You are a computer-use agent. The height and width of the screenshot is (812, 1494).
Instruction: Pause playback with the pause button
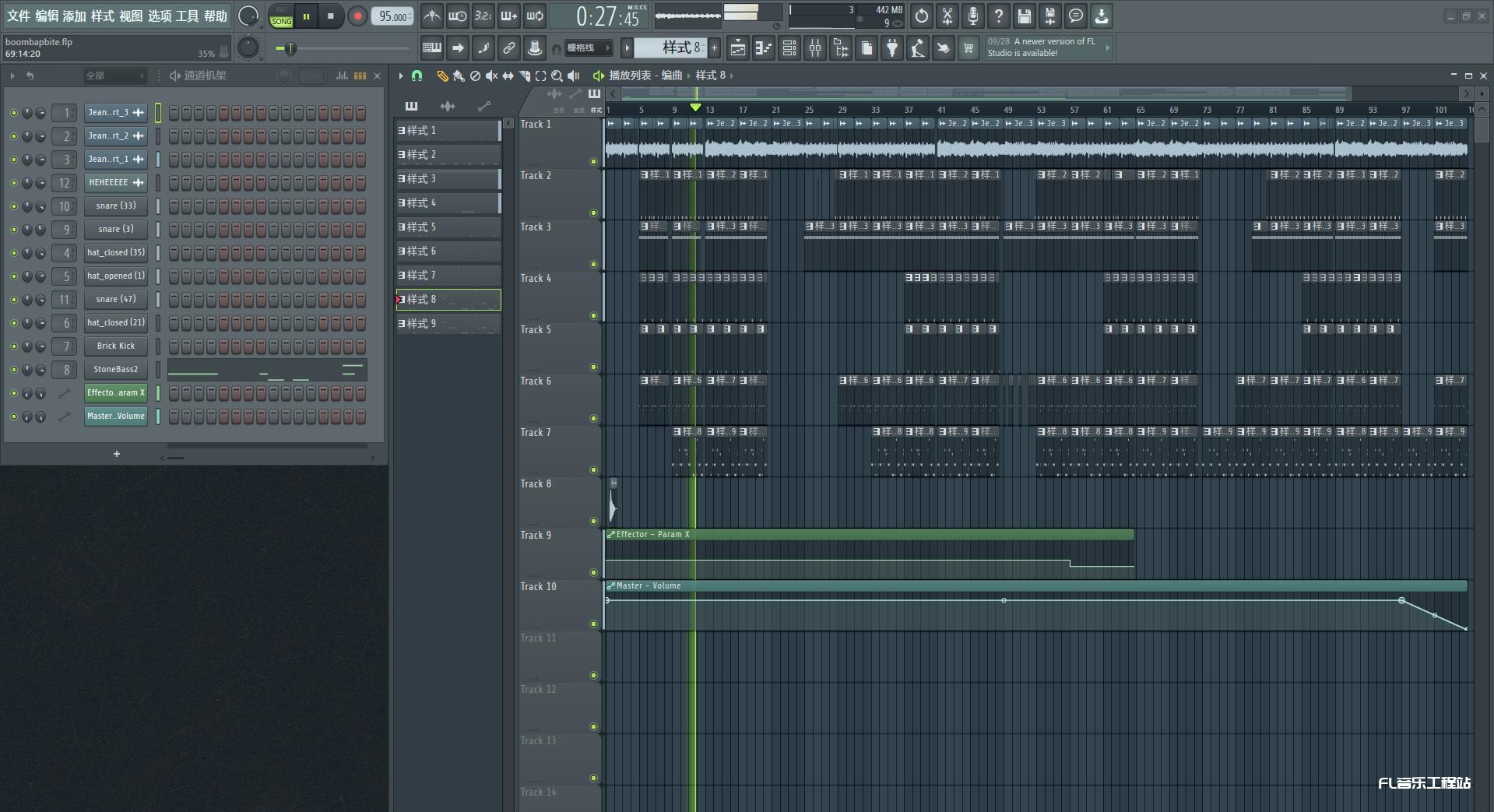(x=306, y=16)
